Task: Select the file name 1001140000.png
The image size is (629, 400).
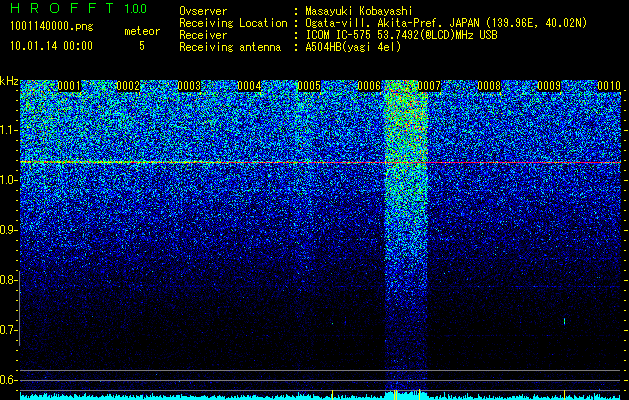Action: point(52,27)
